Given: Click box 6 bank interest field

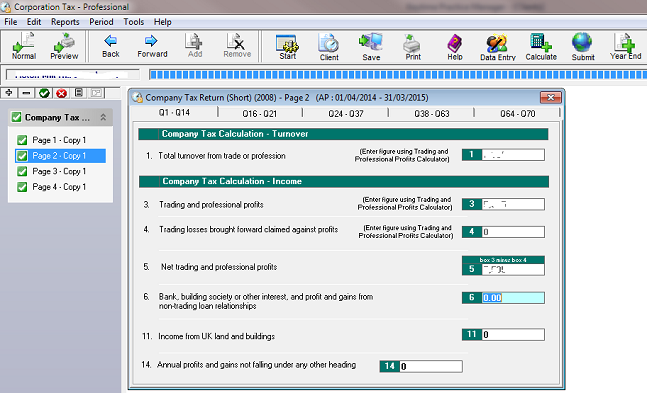Looking at the screenshot, I should click(x=513, y=298).
